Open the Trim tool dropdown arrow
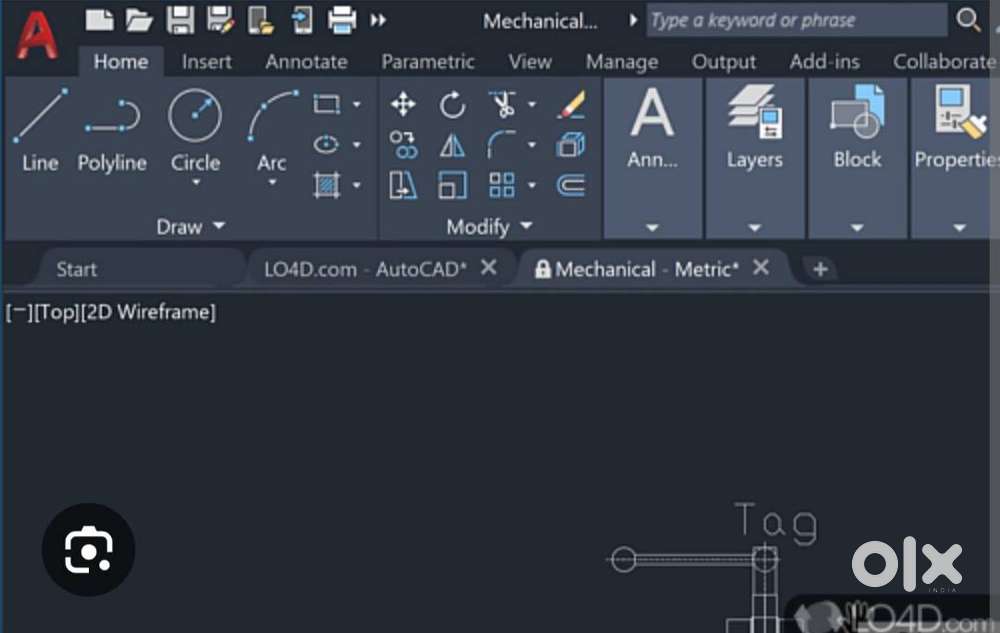Viewport: 1000px width, 633px height. click(531, 103)
